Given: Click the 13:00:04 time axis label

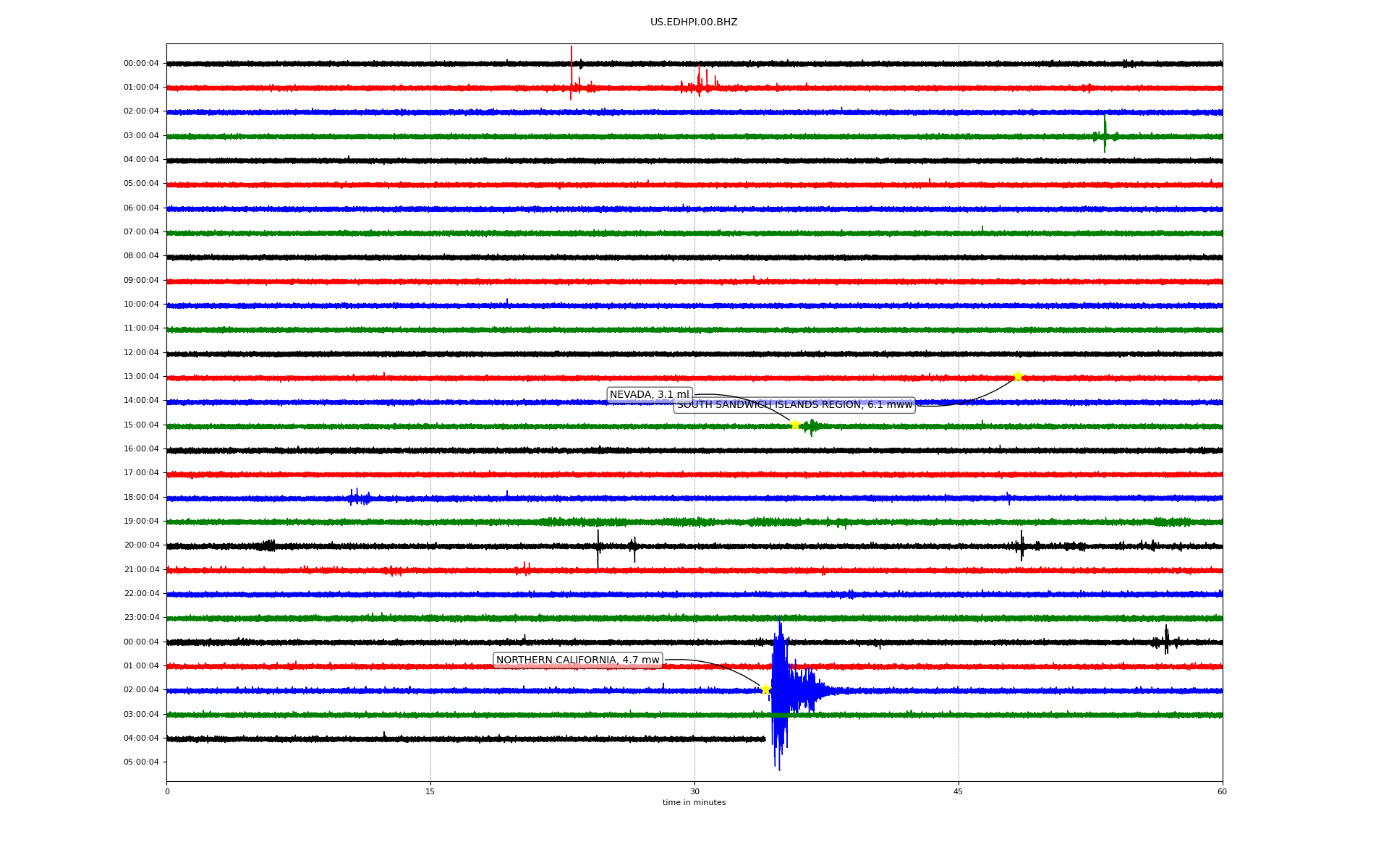Looking at the screenshot, I should point(141,377).
